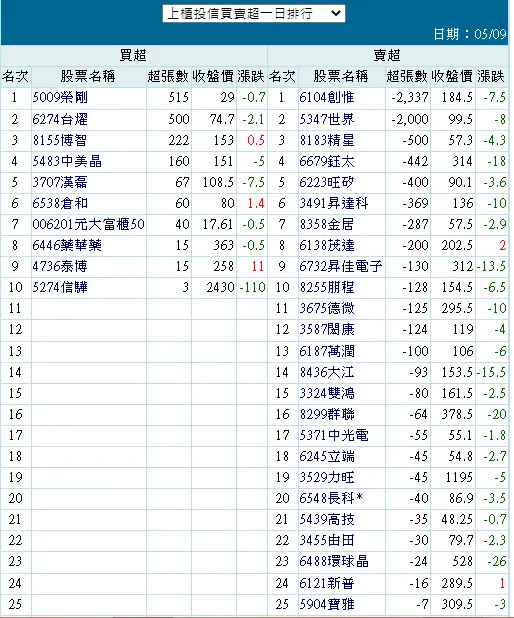Open stock link 5009榮剛
The width and height of the screenshot is (514, 618).
tap(60, 97)
